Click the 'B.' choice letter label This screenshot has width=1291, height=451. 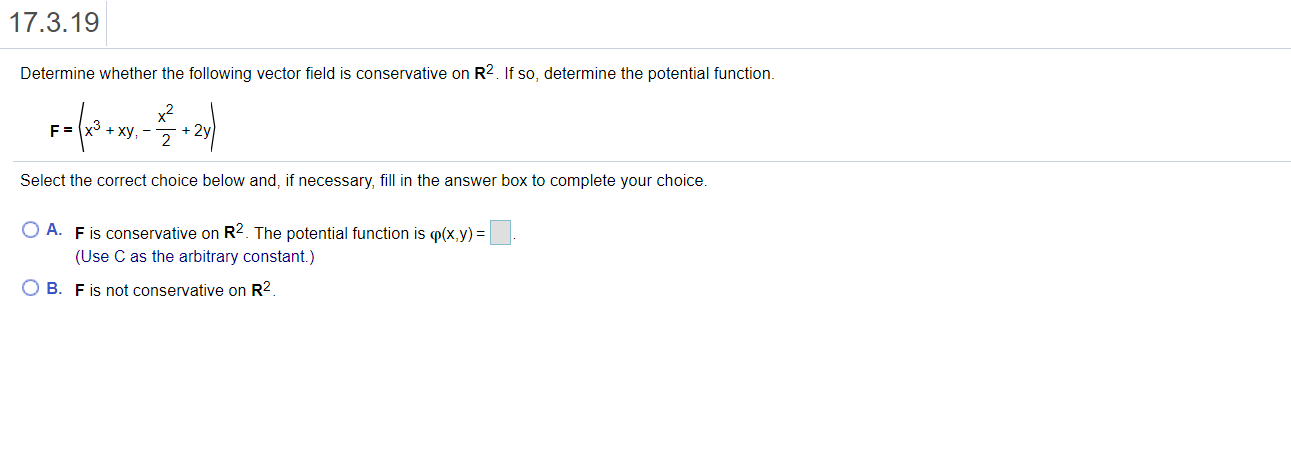55,289
